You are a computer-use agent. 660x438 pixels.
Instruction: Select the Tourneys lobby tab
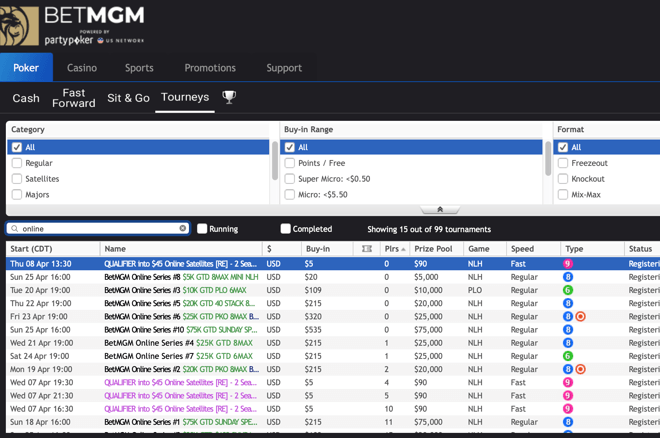click(185, 97)
